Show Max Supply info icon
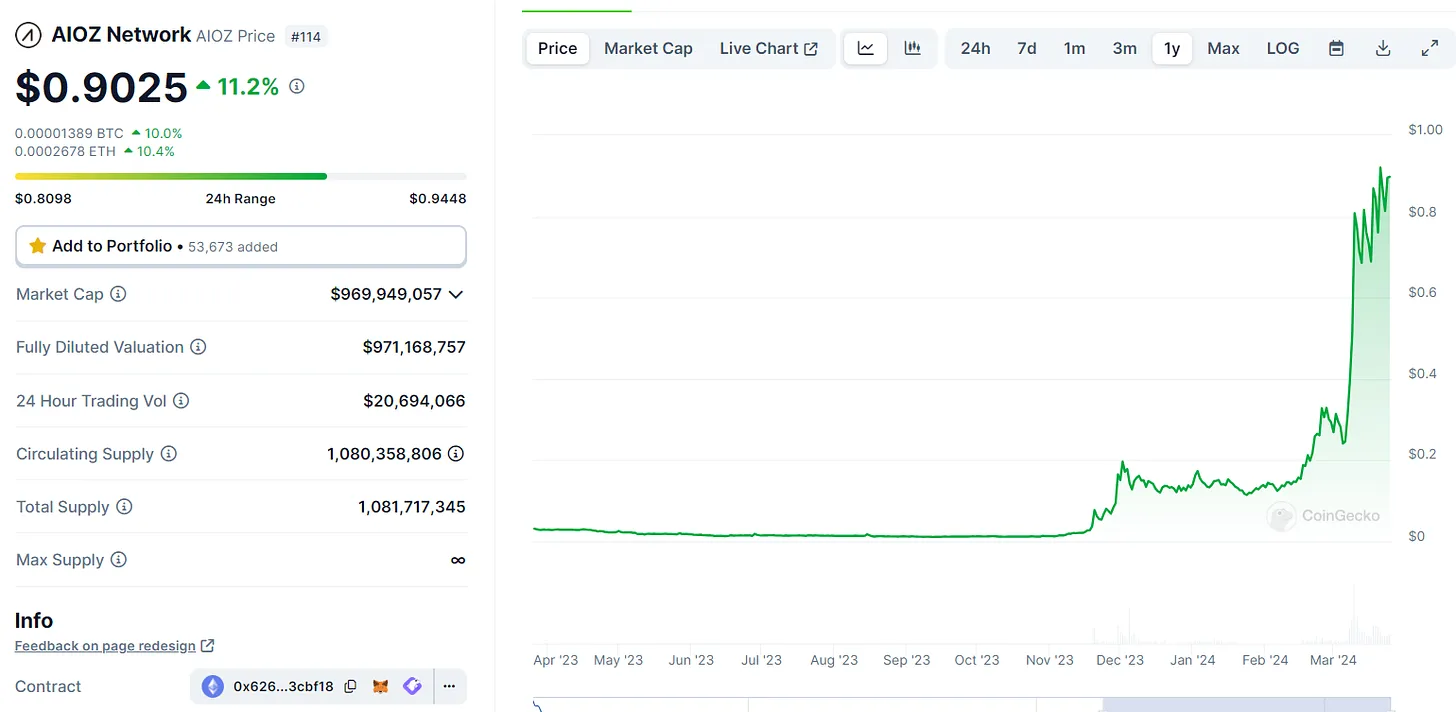The width and height of the screenshot is (1456, 712). coord(118,560)
